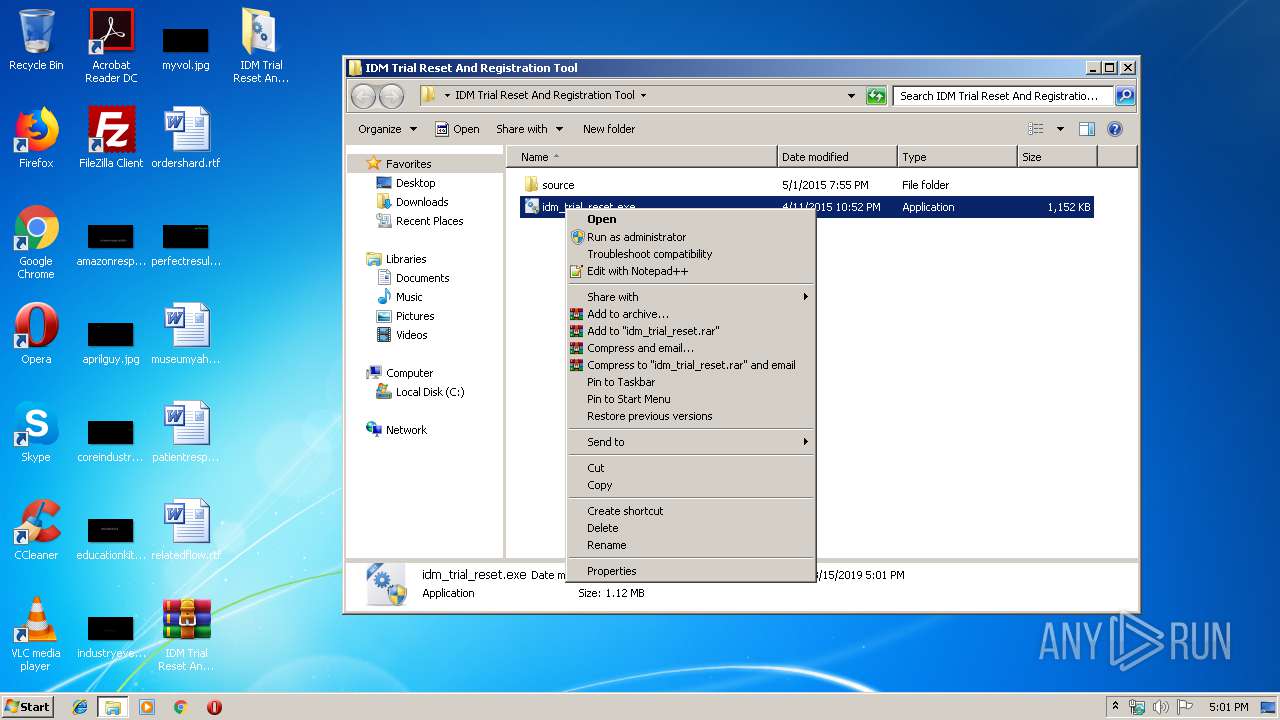
Task: Click the search folder input field
Action: tap(1003, 96)
